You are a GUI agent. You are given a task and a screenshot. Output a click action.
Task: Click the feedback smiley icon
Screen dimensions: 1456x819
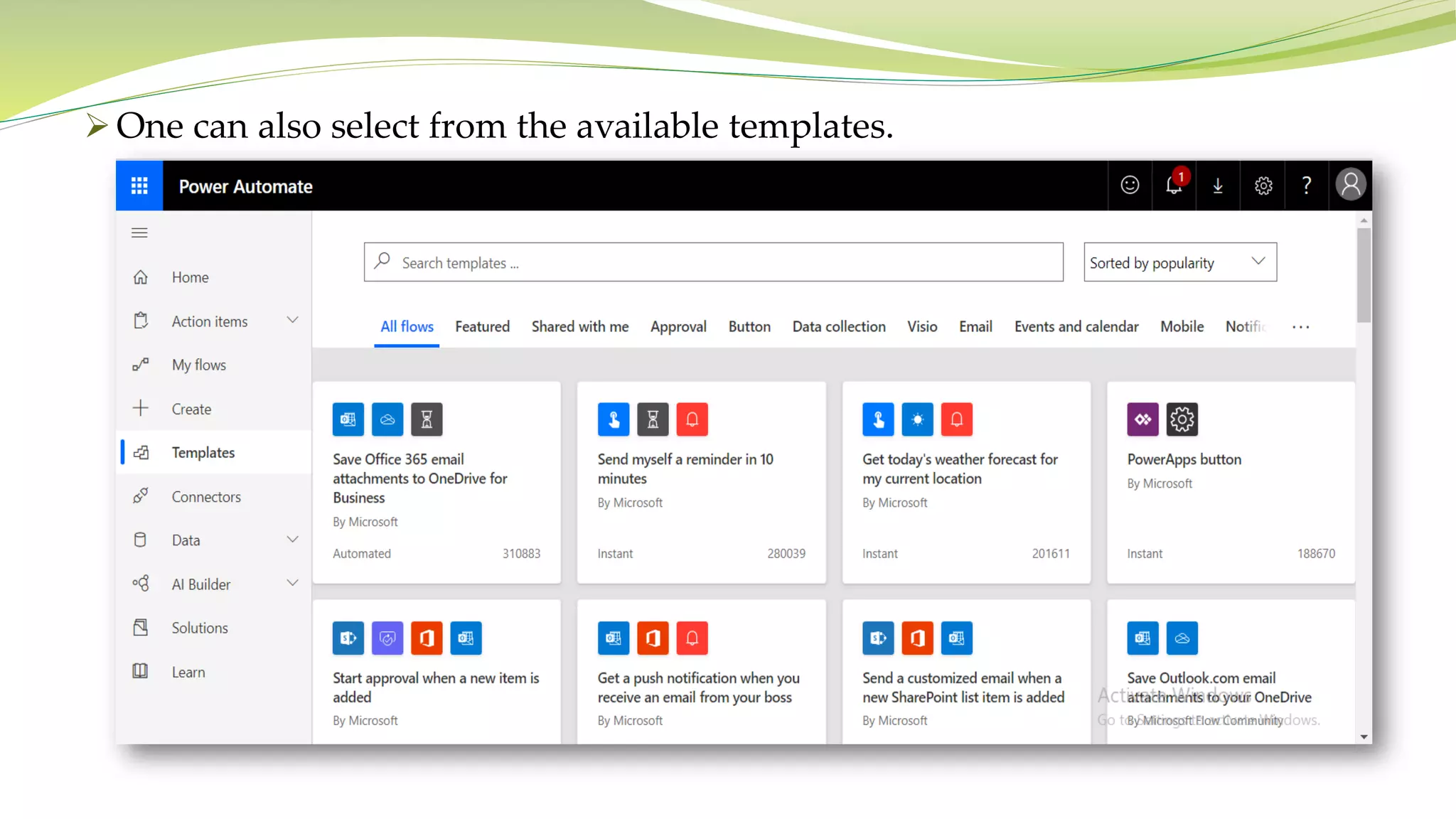pyautogui.click(x=1130, y=186)
